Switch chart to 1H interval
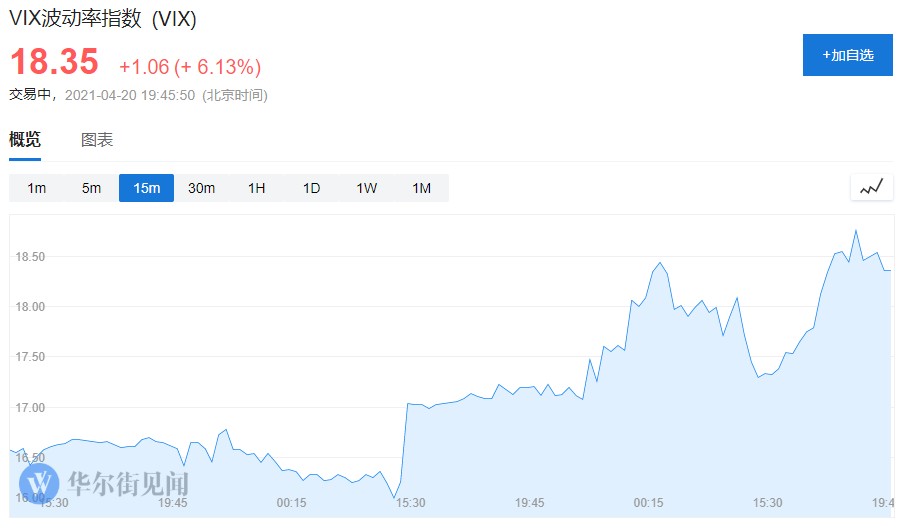 [x=257, y=188]
